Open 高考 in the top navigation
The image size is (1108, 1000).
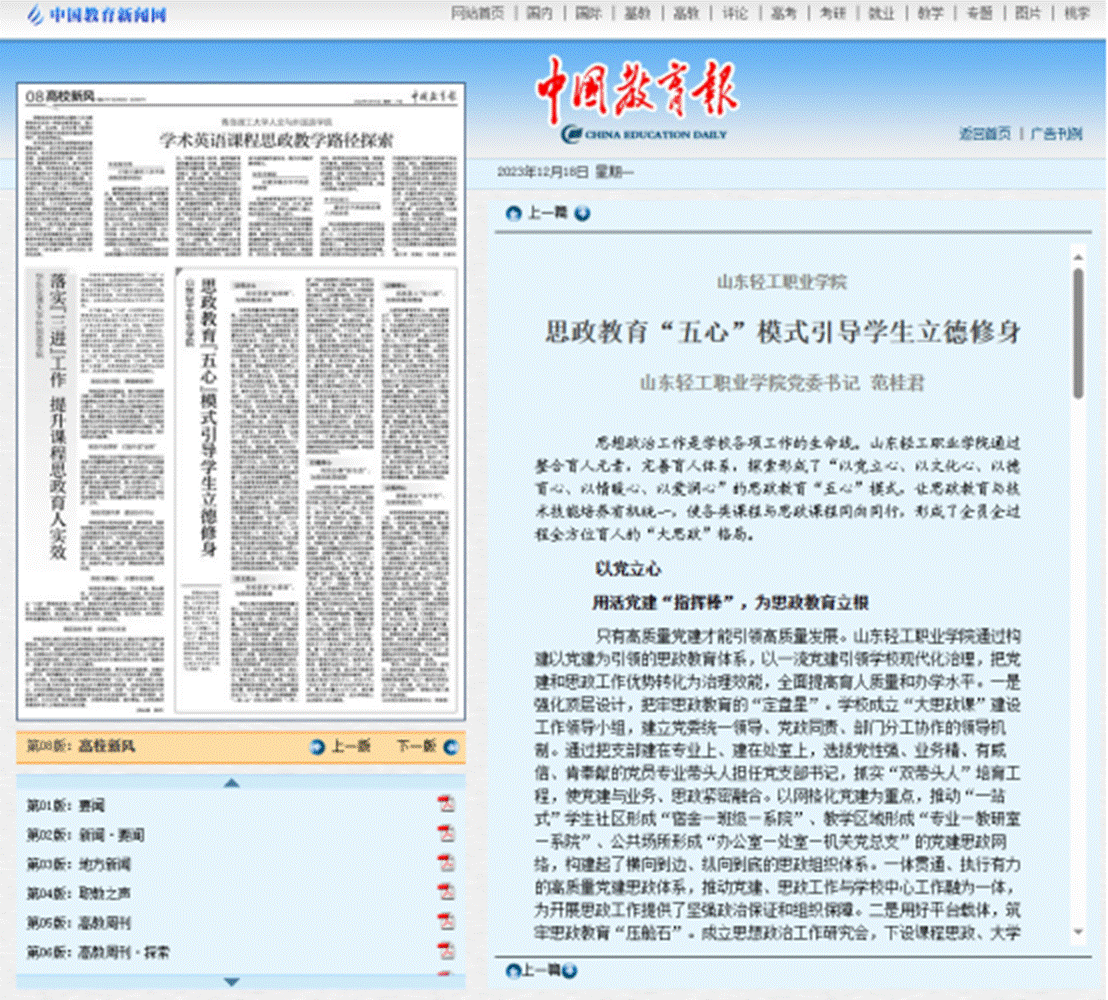click(783, 14)
